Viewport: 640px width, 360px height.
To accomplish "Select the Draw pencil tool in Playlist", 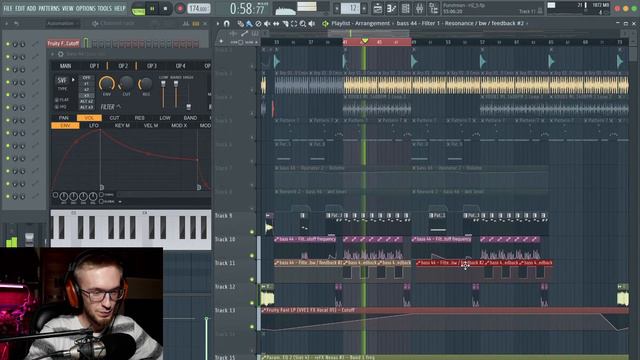I will [240, 24].
